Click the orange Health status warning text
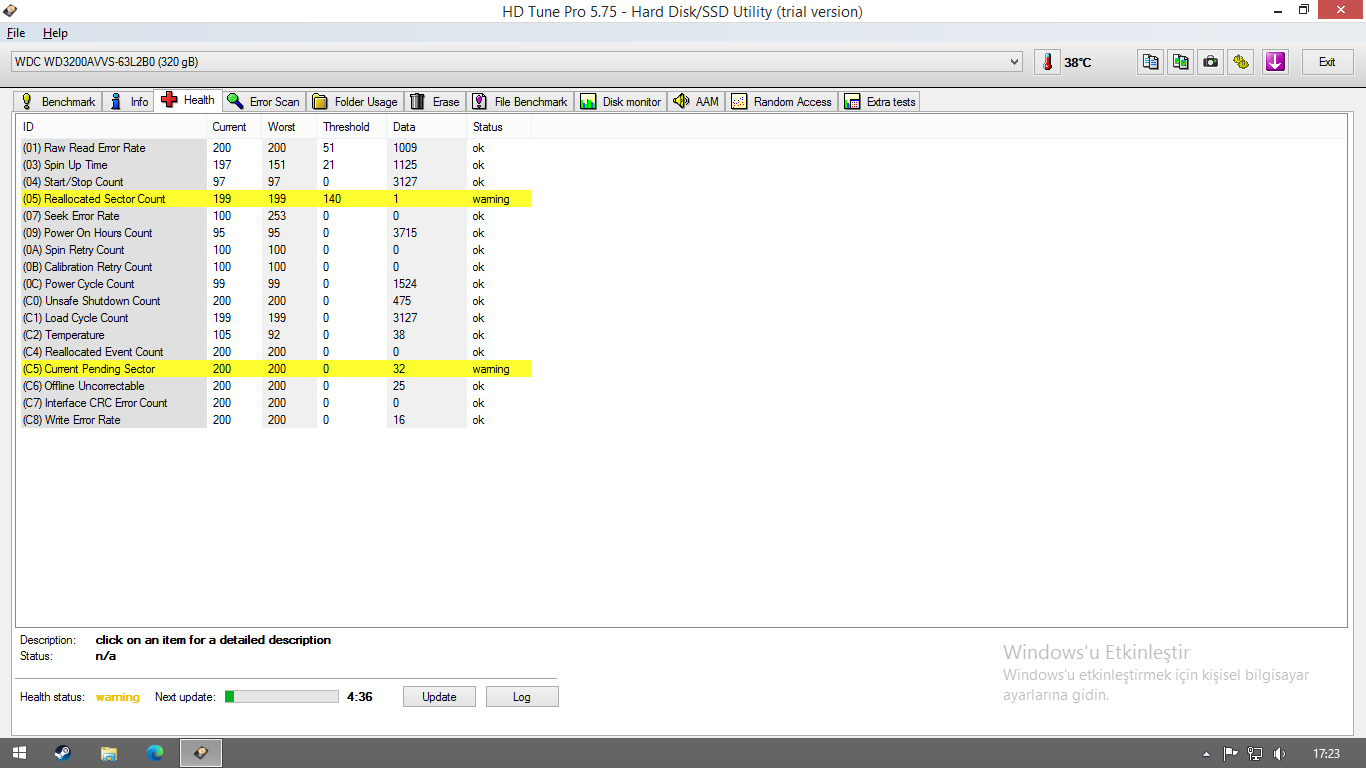1366x768 pixels. coord(118,697)
